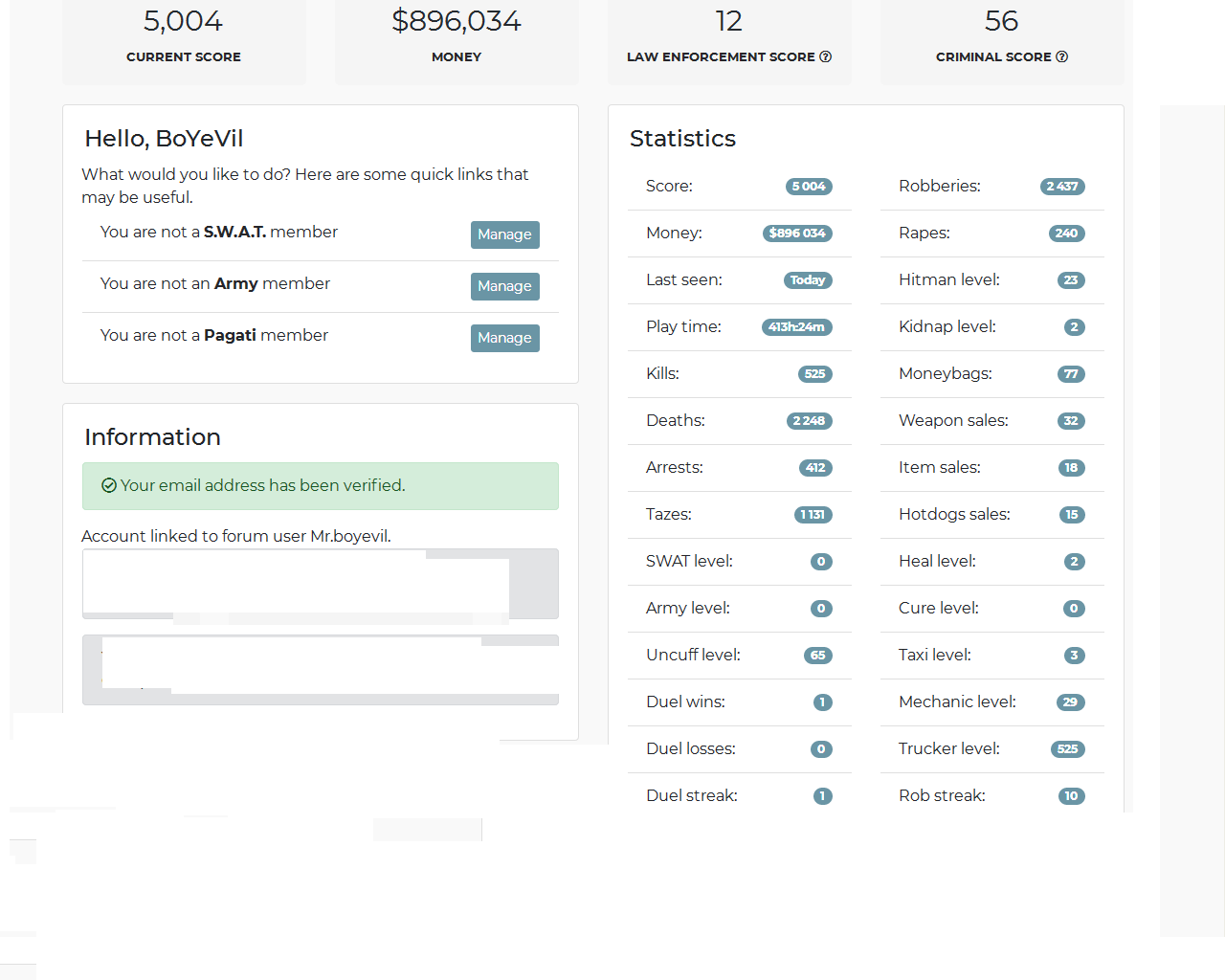Screen dimensions: 1225x980
Task: Click Manage button for Pagati membership
Action: click(x=505, y=338)
